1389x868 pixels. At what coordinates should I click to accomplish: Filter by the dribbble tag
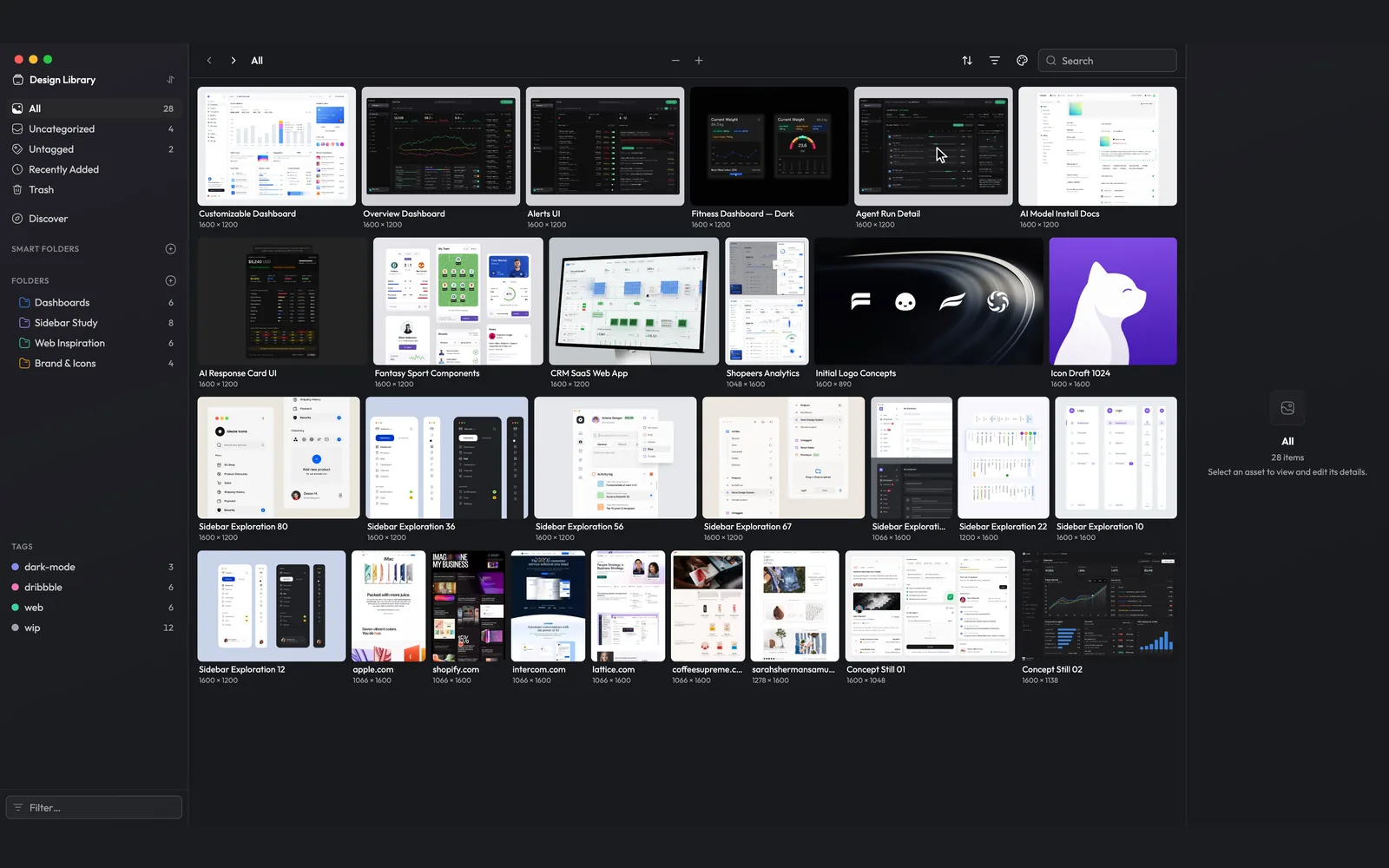pyautogui.click(x=94, y=587)
